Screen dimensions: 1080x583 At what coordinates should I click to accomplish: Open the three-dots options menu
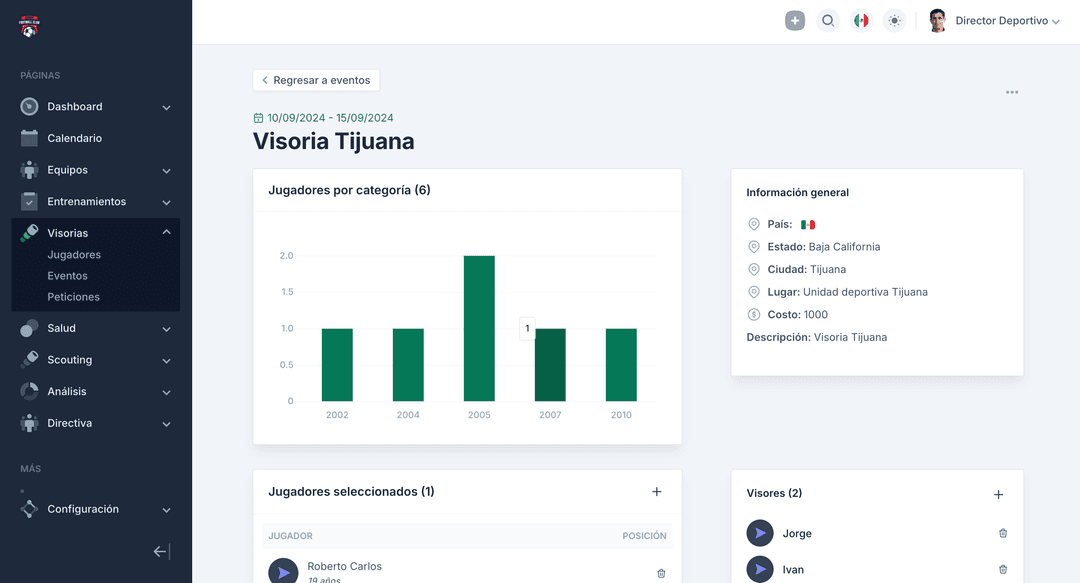1012,92
